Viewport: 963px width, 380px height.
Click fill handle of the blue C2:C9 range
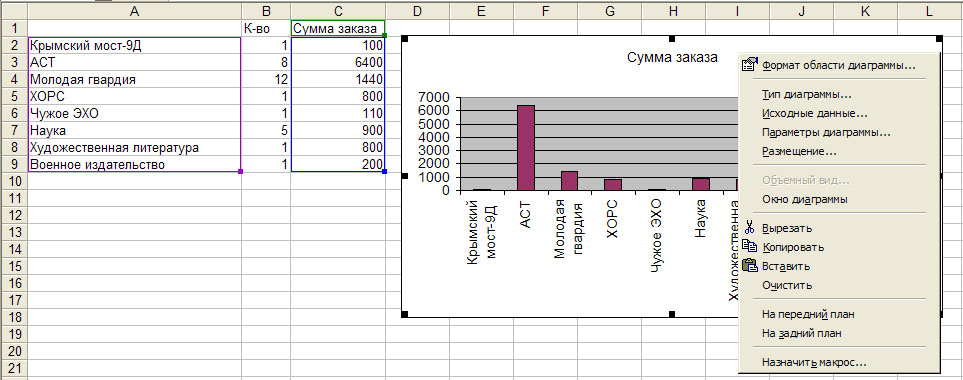(384, 172)
